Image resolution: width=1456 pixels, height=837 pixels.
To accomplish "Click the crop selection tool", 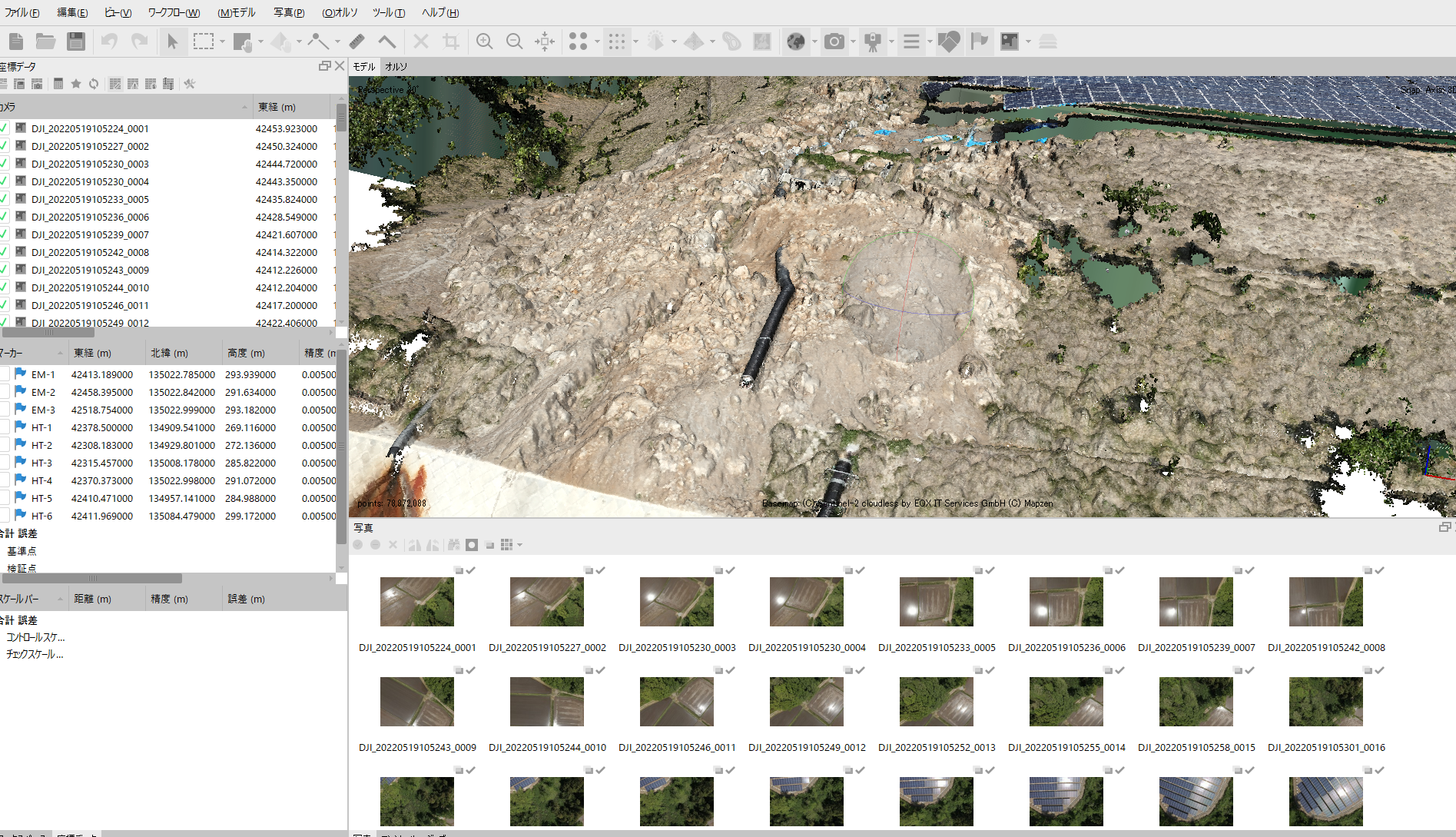I will pyautogui.click(x=451, y=42).
